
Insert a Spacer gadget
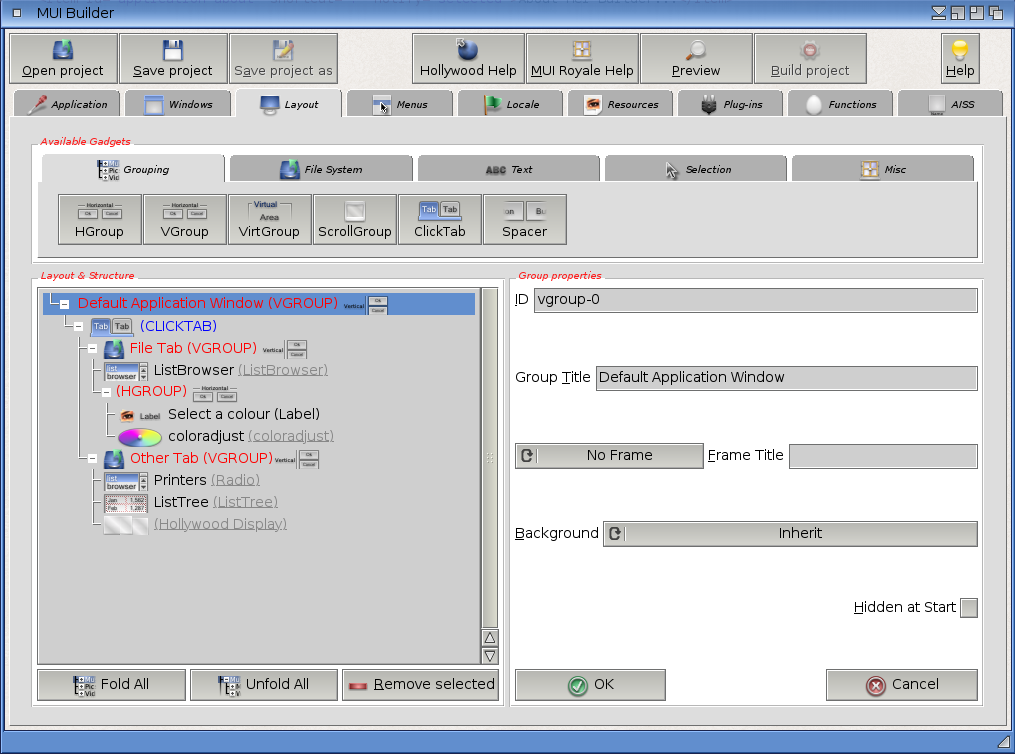tap(524, 219)
